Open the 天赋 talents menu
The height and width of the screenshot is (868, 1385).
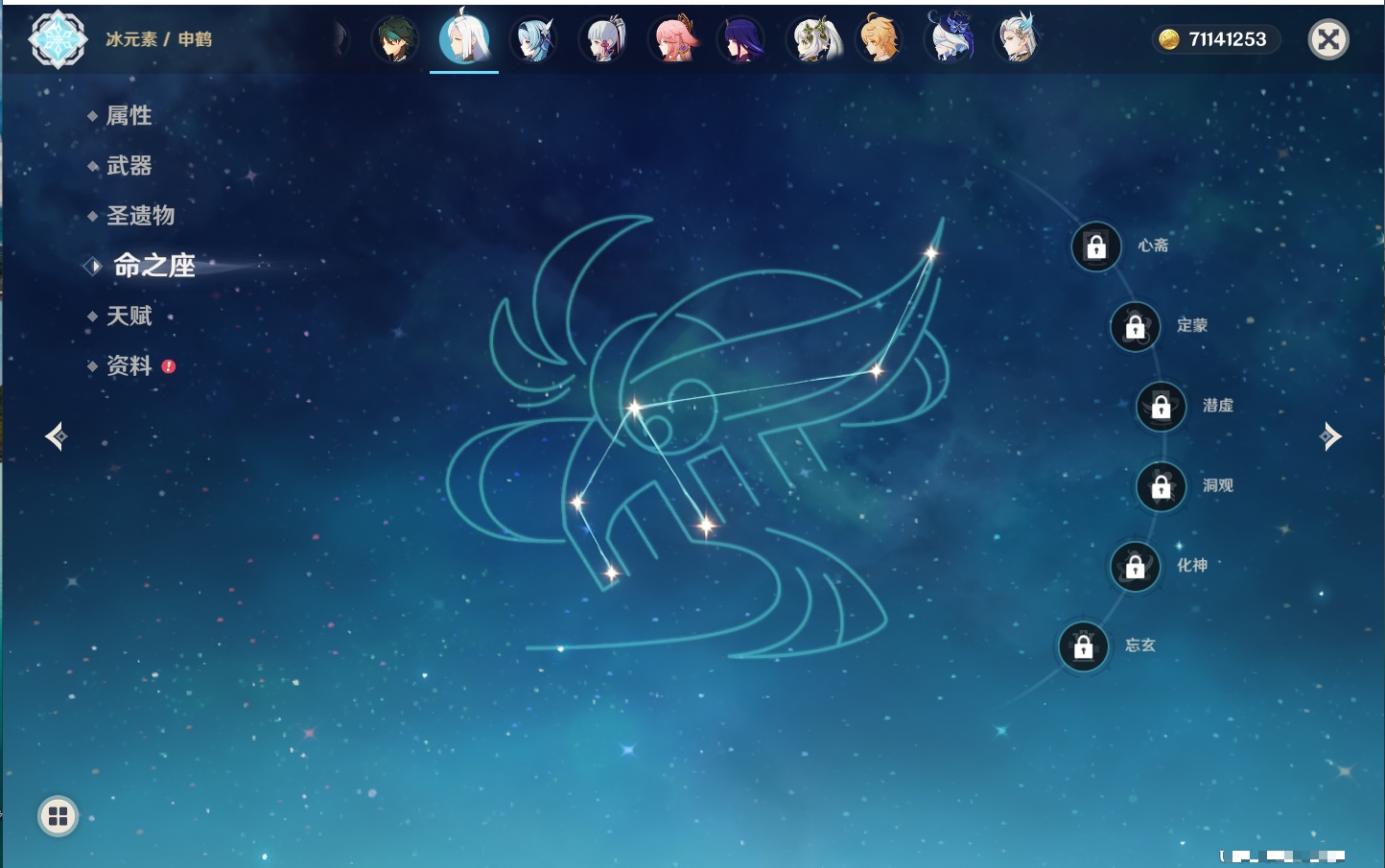[x=129, y=316]
